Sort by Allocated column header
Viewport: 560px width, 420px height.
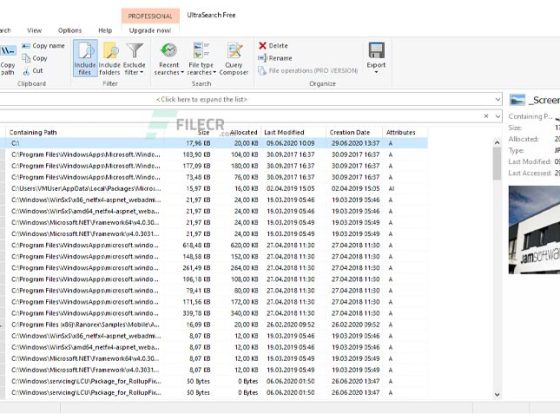pyautogui.click(x=237, y=132)
